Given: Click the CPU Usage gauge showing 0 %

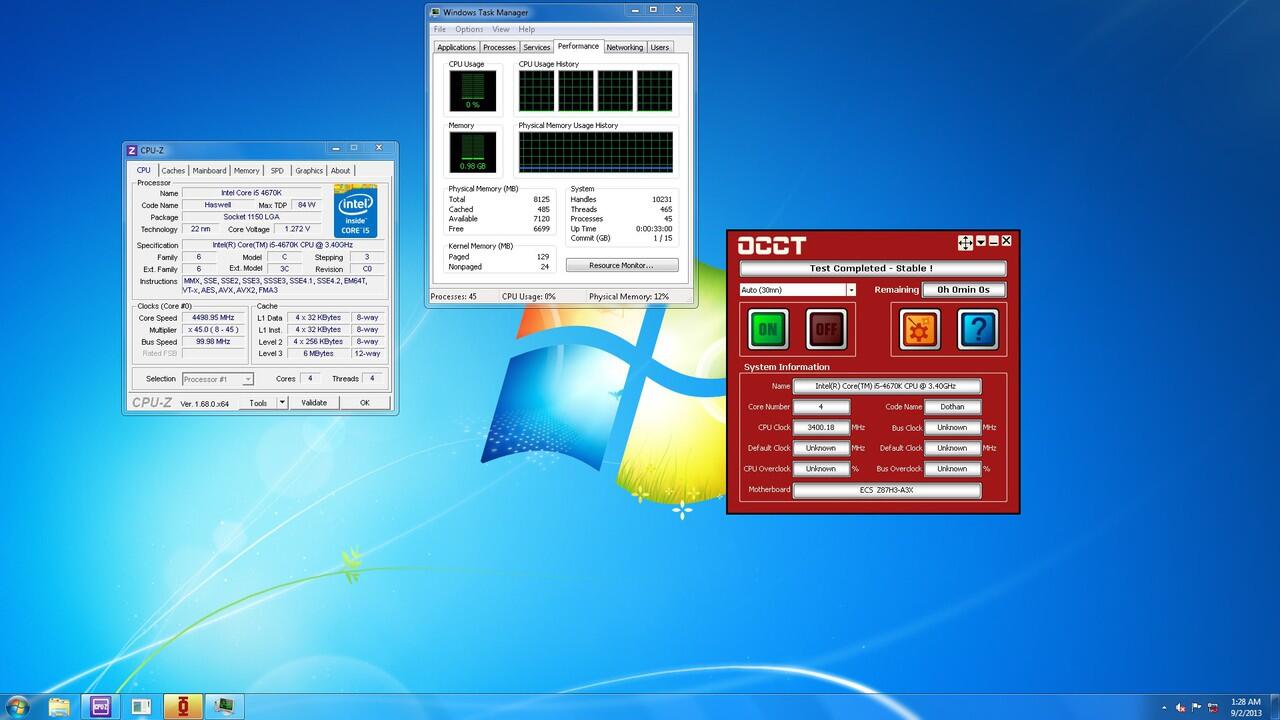Looking at the screenshot, I should tap(472, 91).
